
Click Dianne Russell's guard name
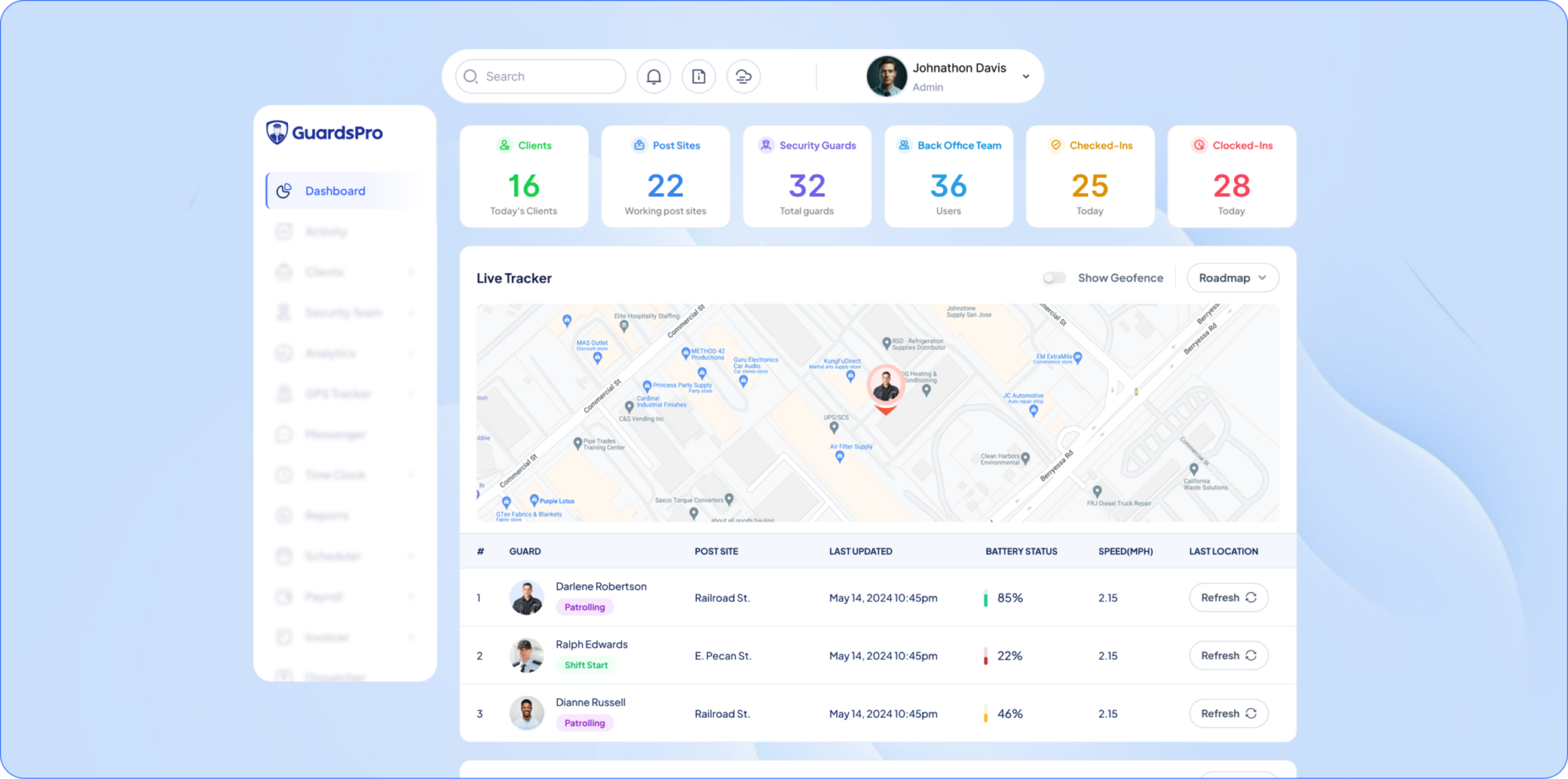click(590, 702)
